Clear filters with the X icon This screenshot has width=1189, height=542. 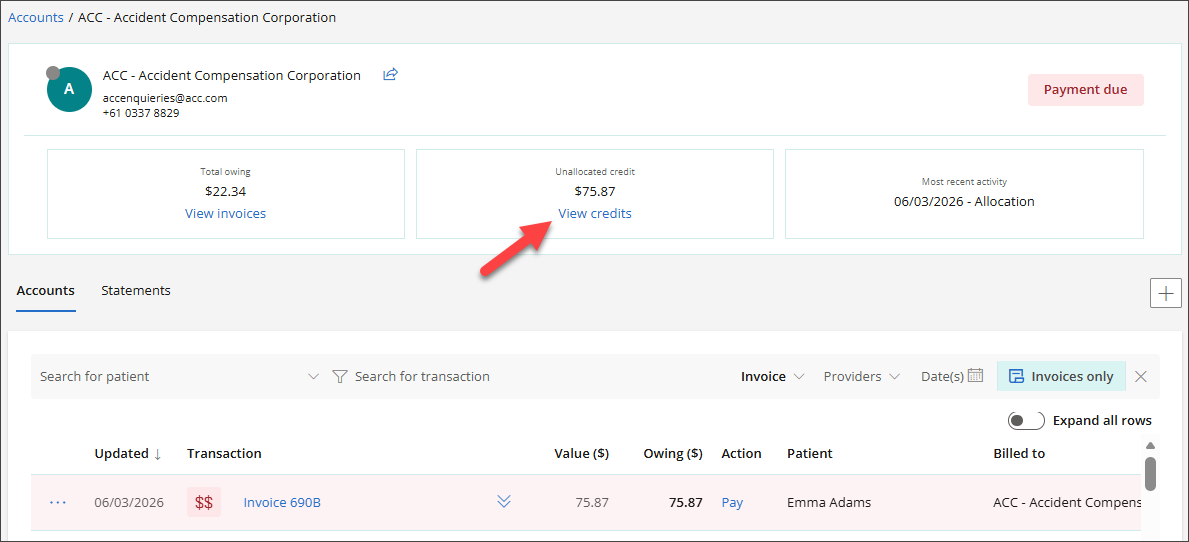1141,377
